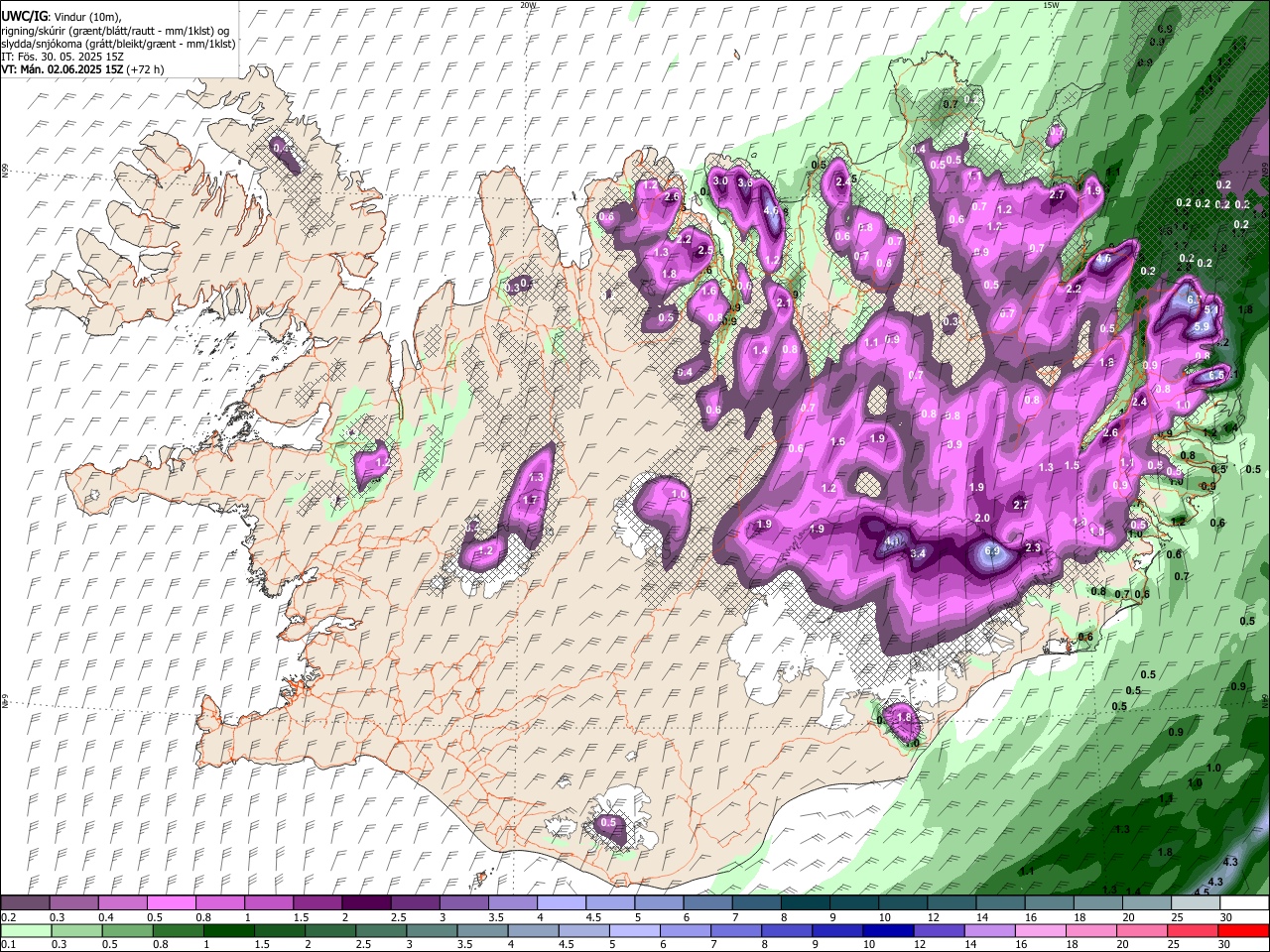The width and height of the screenshot is (1270, 952).
Task: Click the bold UWC/IG title text
Action: pos(23,16)
